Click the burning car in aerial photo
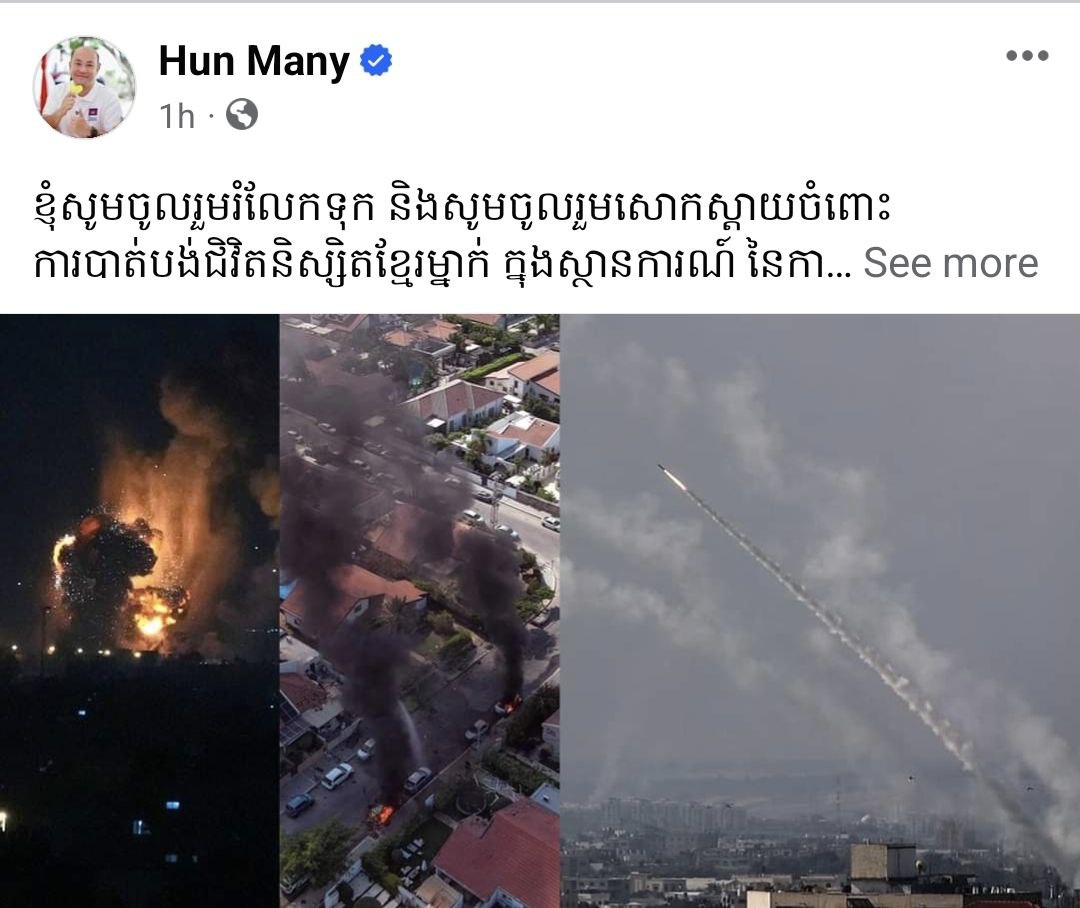Screen dimensions: 1080x908 point(381,815)
